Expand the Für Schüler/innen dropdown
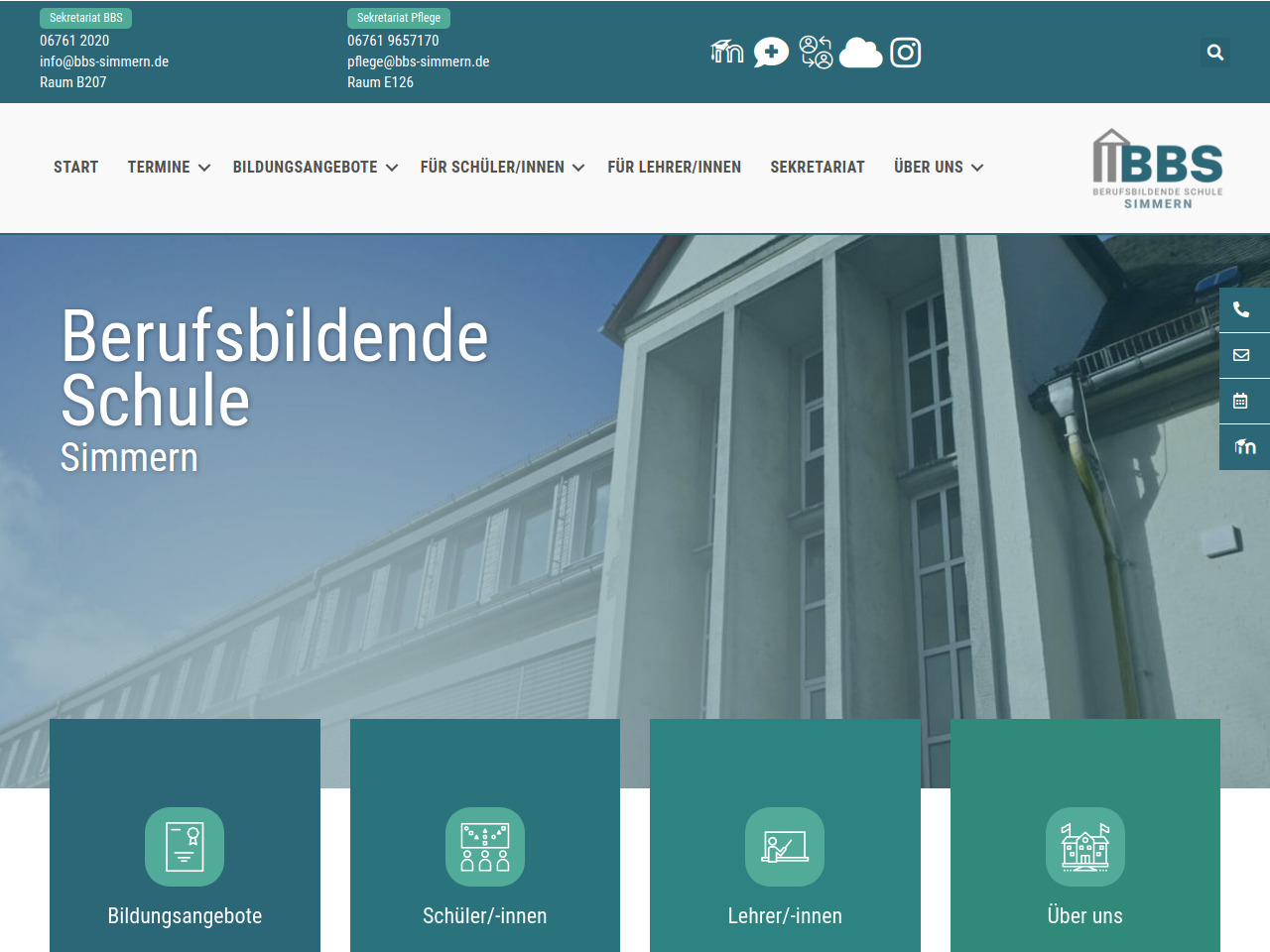The image size is (1270, 952). [x=501, y=167]
